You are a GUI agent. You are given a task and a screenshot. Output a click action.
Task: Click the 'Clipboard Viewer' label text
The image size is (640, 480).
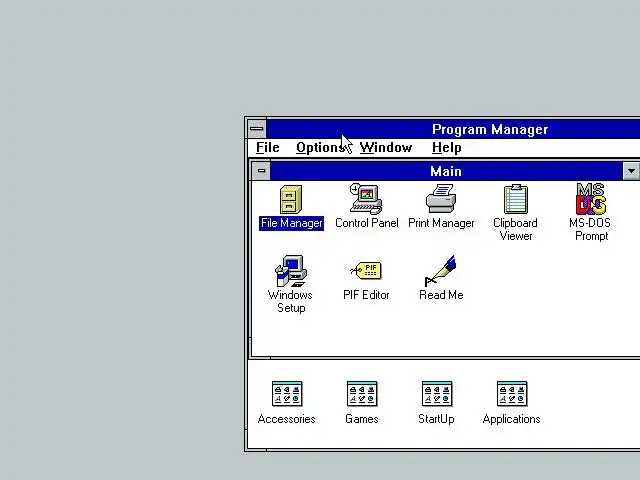[x=516, y=229]
